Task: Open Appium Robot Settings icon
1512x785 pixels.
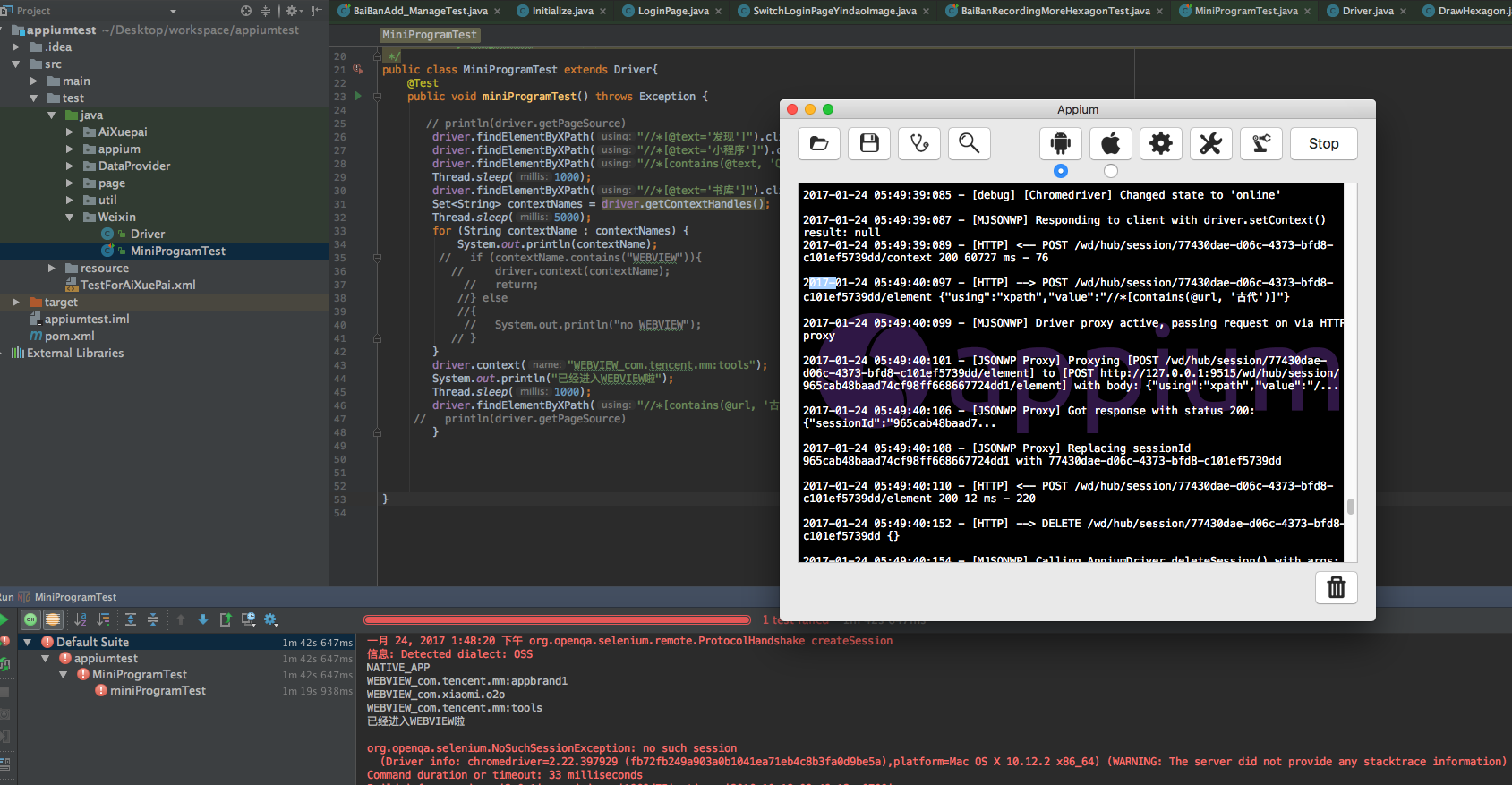Action: [x=1261, y=143]
